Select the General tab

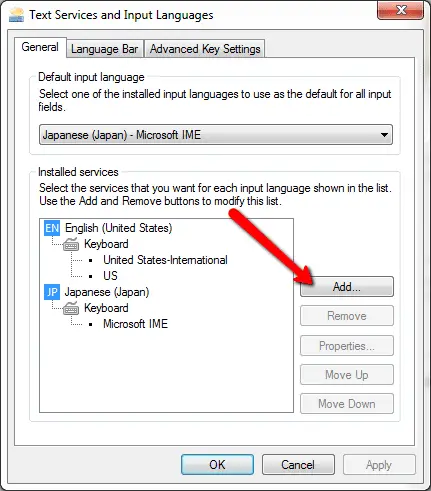[x=40, y=47]
